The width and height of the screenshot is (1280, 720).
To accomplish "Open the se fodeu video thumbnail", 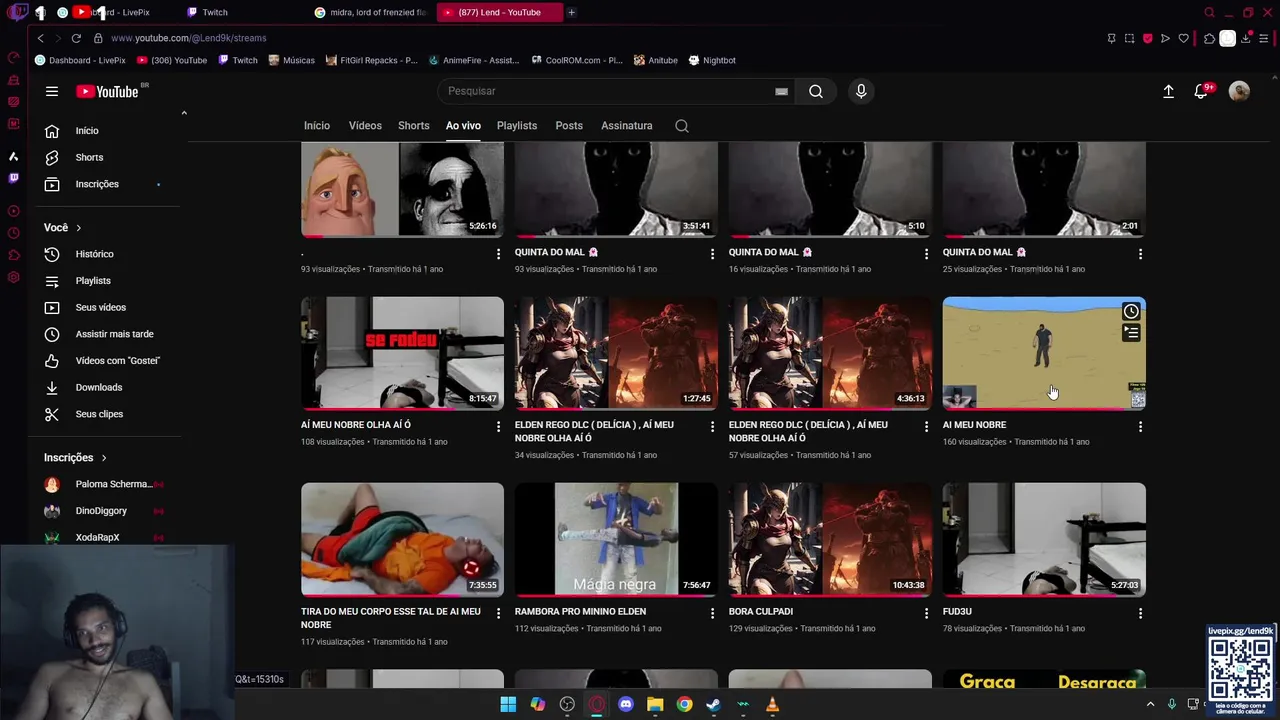I will [402, 353].
